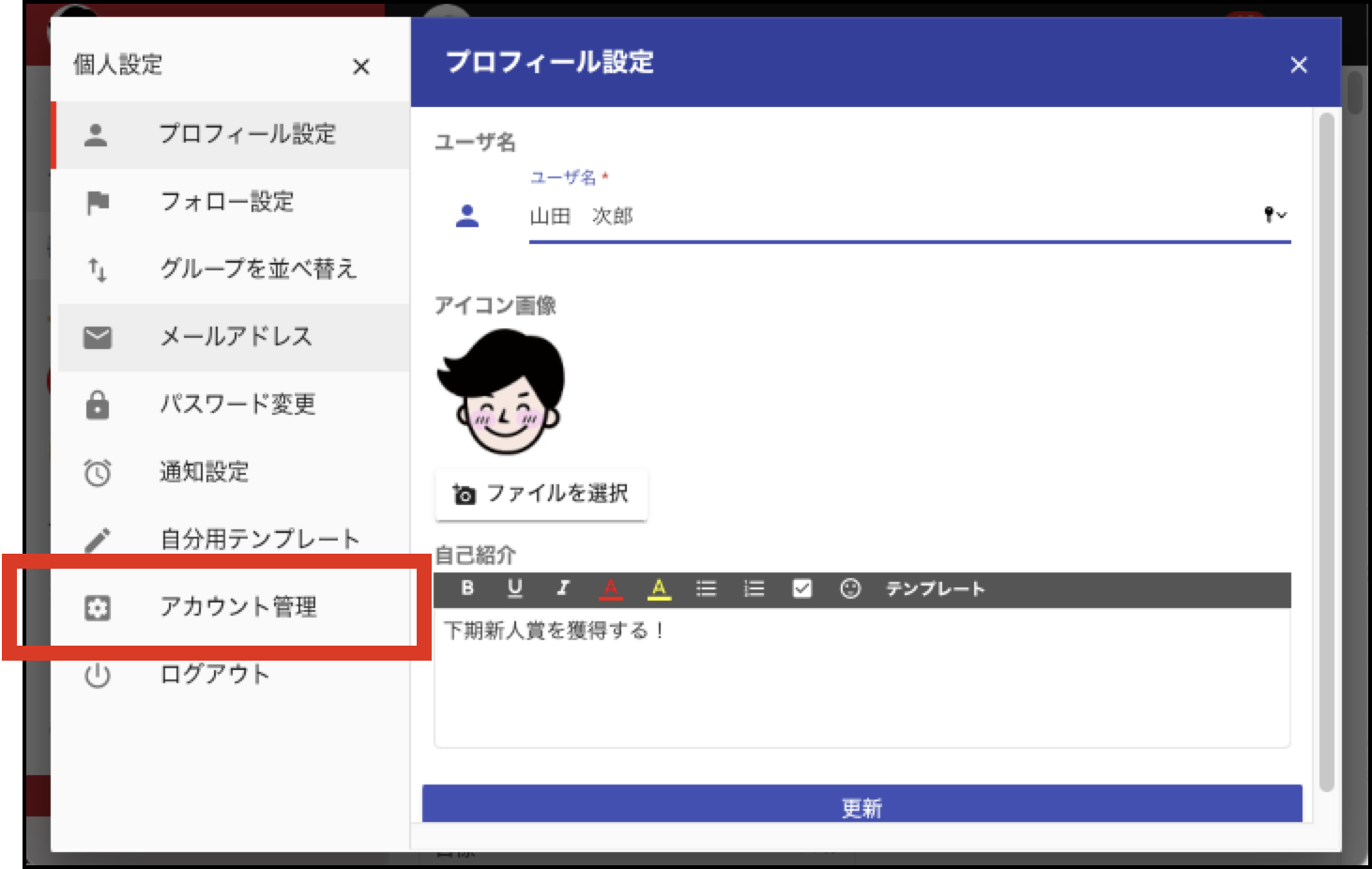This screenshot has height=869, width=1372.
Task: Click the alarm clock icon for 通知設定
Action: tap(98, 473)
